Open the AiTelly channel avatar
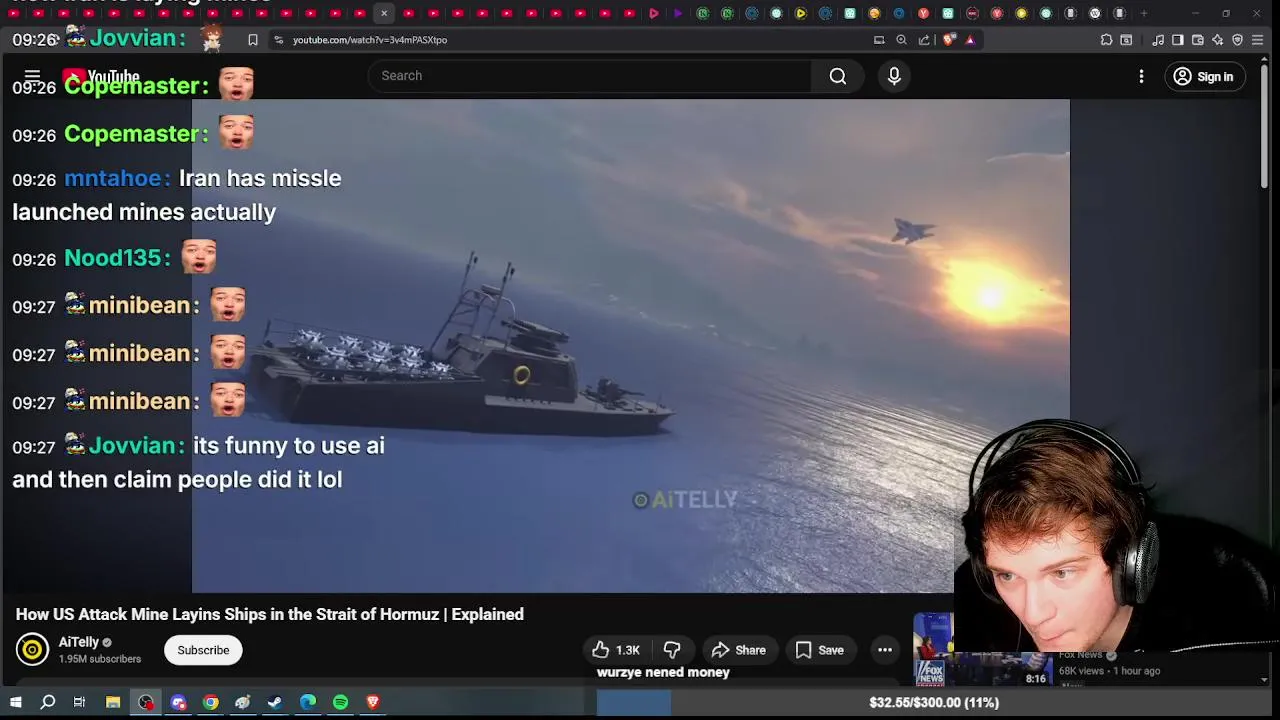 32,650
